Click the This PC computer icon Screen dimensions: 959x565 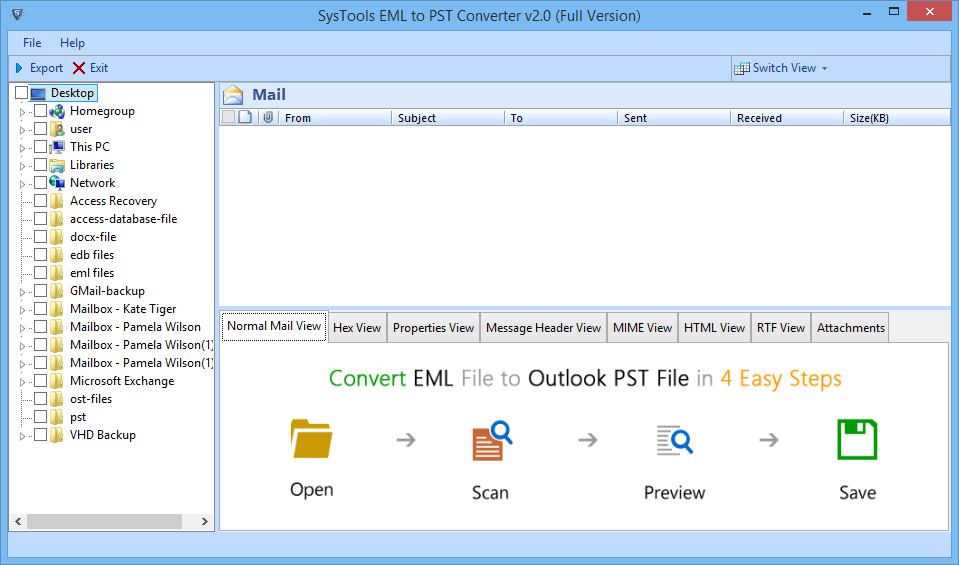tap(57, 147)
